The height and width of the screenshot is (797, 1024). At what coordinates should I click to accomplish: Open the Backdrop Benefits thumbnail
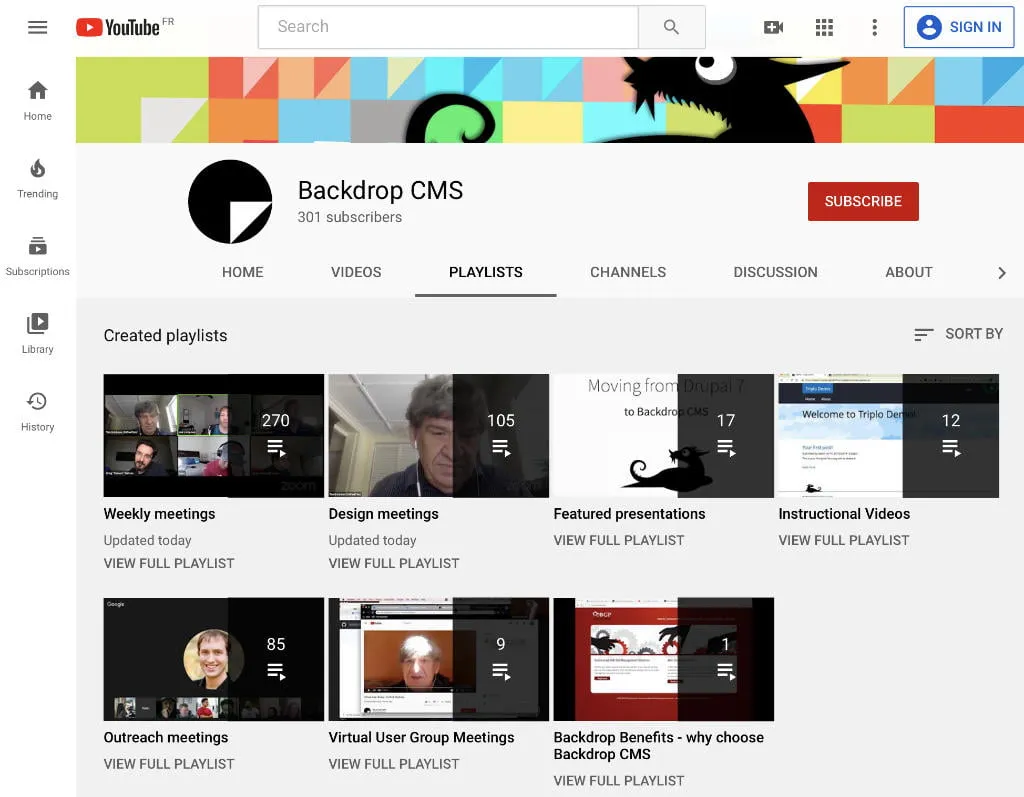tap(664, 659)
